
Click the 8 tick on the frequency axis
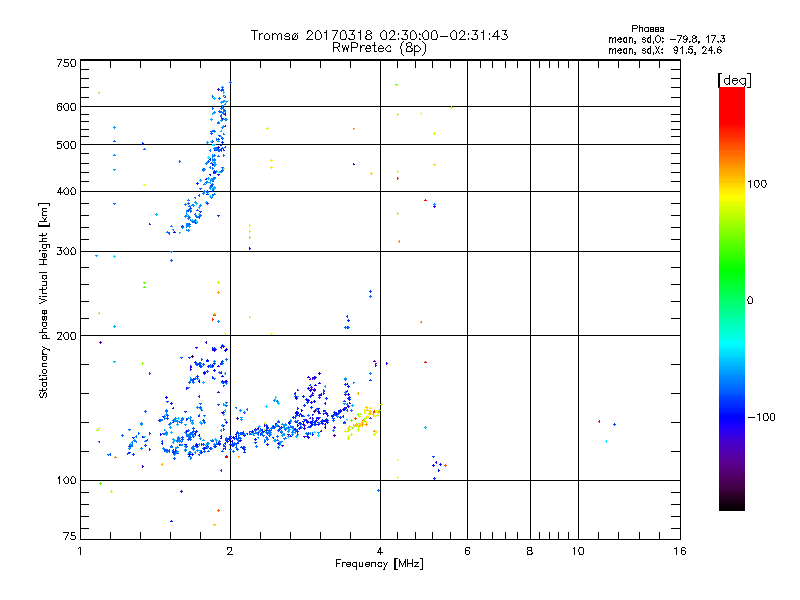click(530, 551)
